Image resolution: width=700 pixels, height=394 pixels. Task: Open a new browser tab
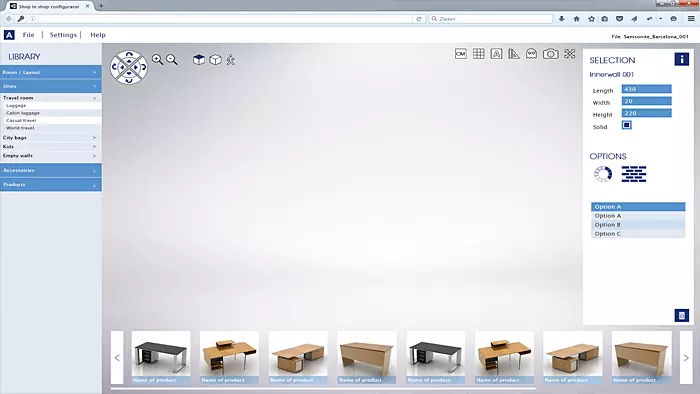[101, 6]
